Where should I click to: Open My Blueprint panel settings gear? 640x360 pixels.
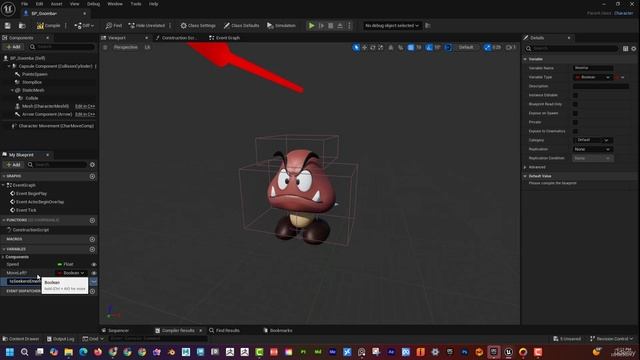coord(92,164)
